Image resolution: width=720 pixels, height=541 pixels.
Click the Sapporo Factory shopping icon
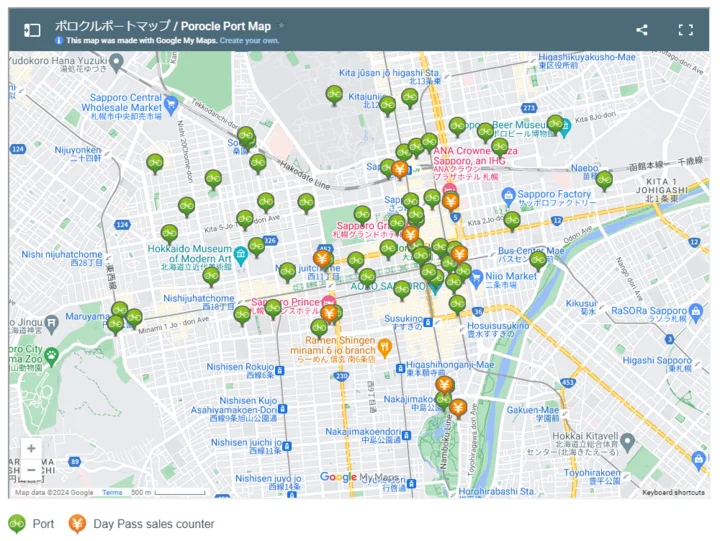click(510, 194)
